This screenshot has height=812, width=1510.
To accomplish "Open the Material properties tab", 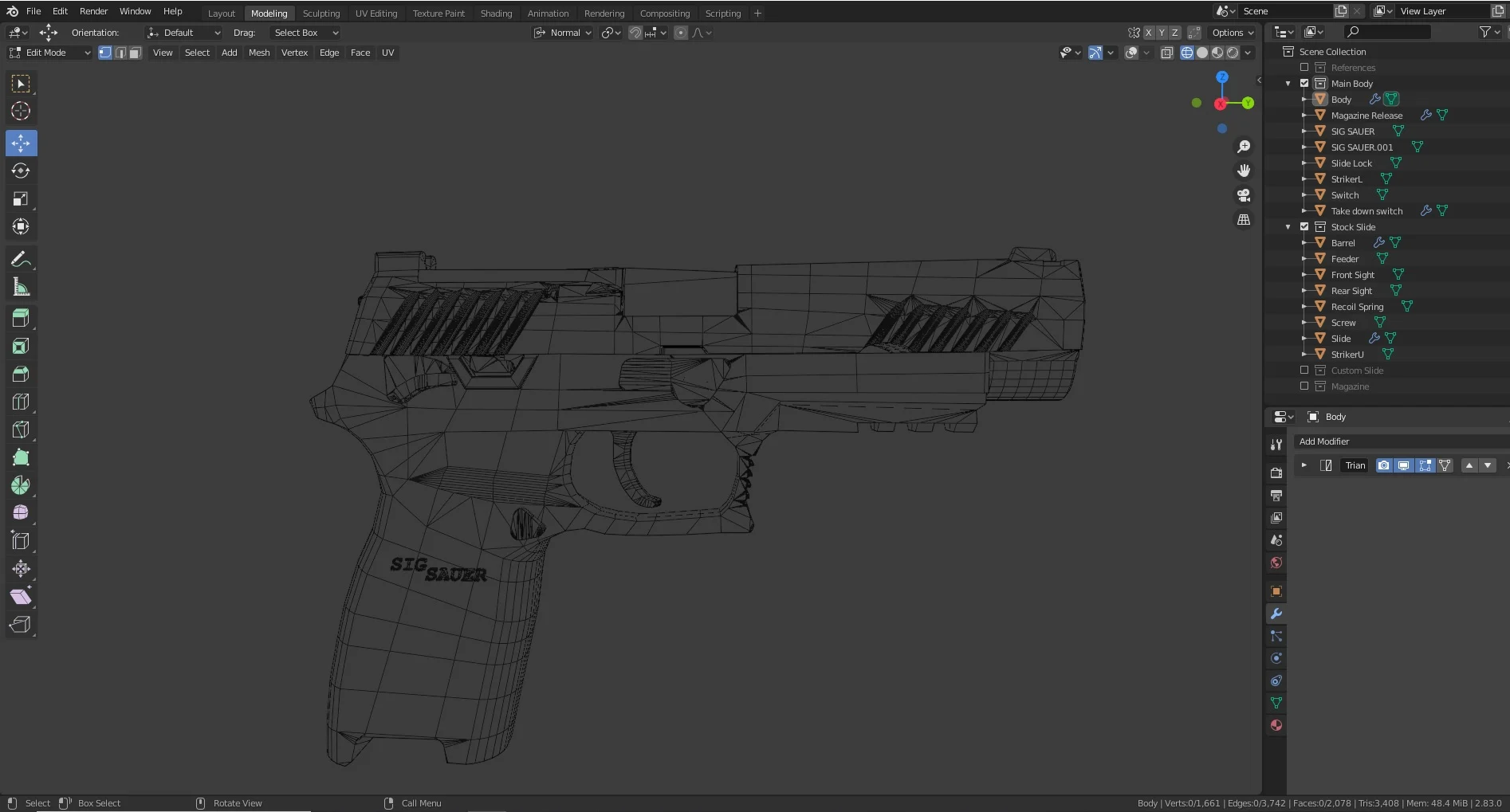I will [1276, 725].
